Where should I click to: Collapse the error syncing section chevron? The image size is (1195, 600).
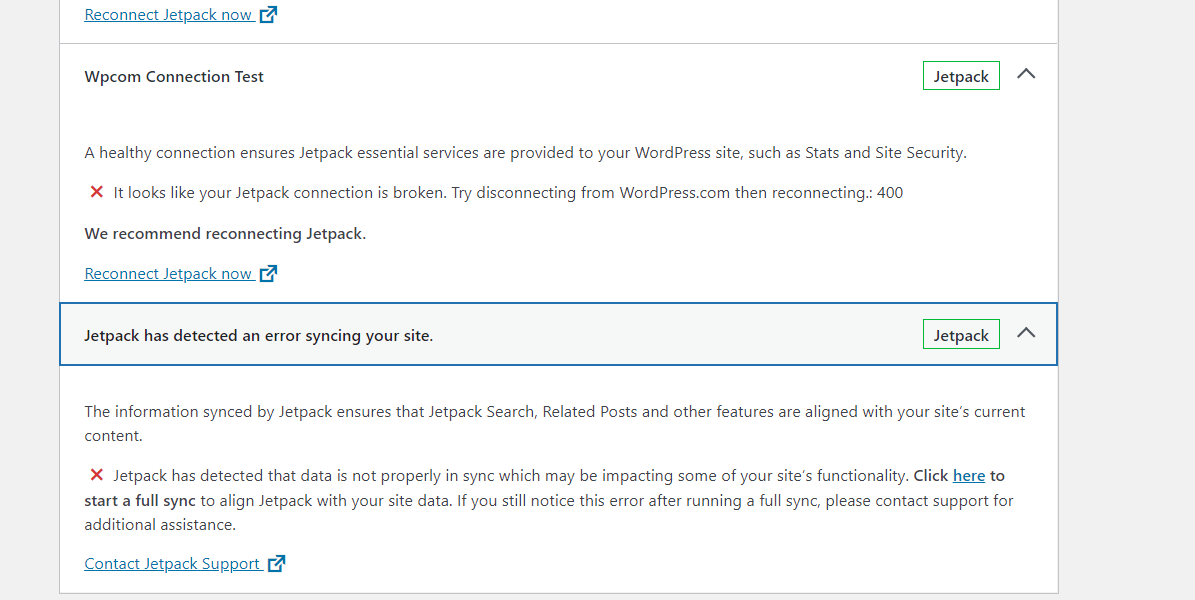click(1027, 332)
